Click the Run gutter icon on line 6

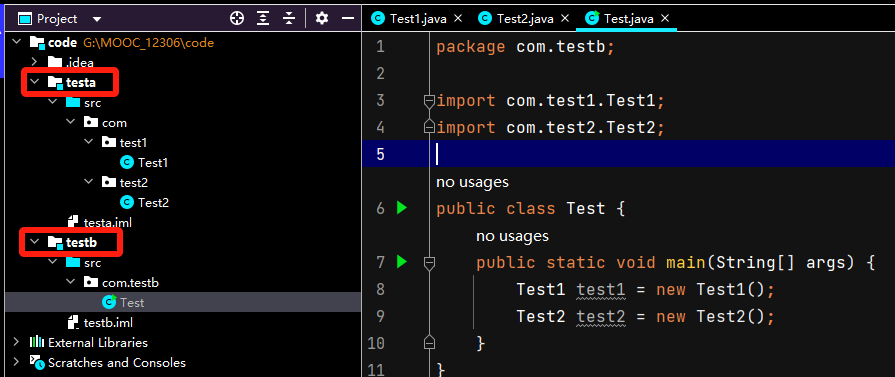click(402, 208)
